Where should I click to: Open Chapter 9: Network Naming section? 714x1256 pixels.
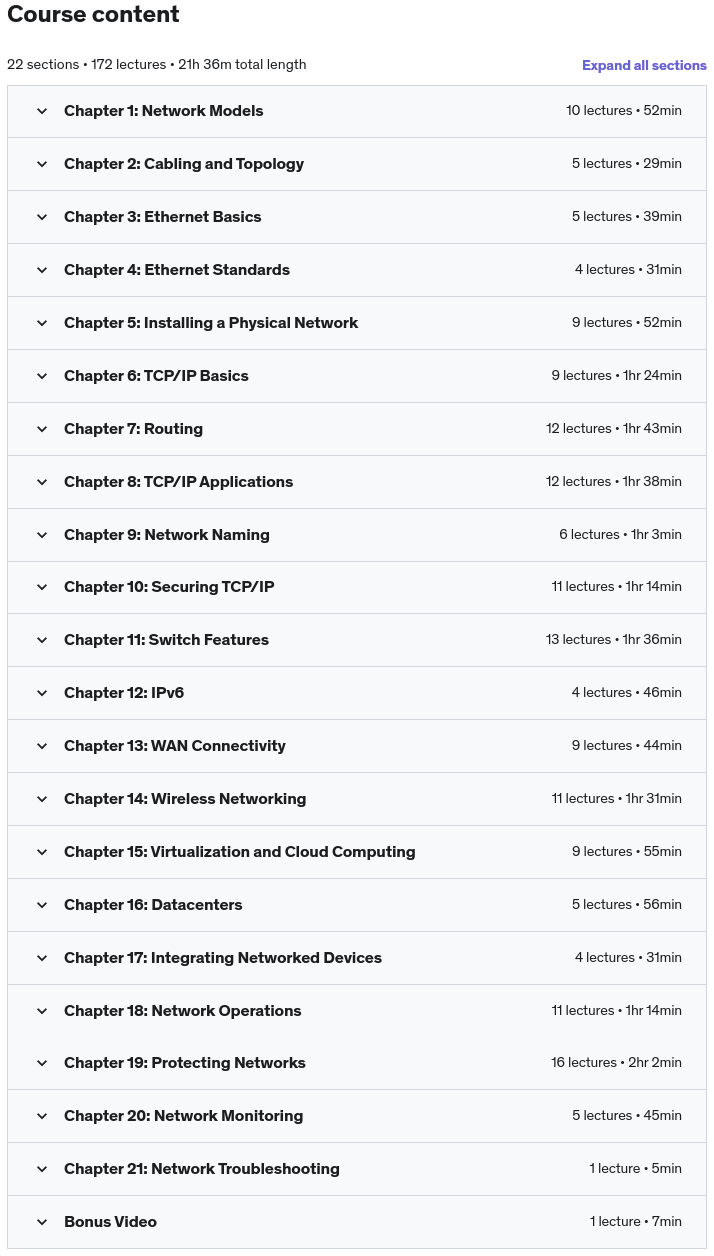(357, 535)
